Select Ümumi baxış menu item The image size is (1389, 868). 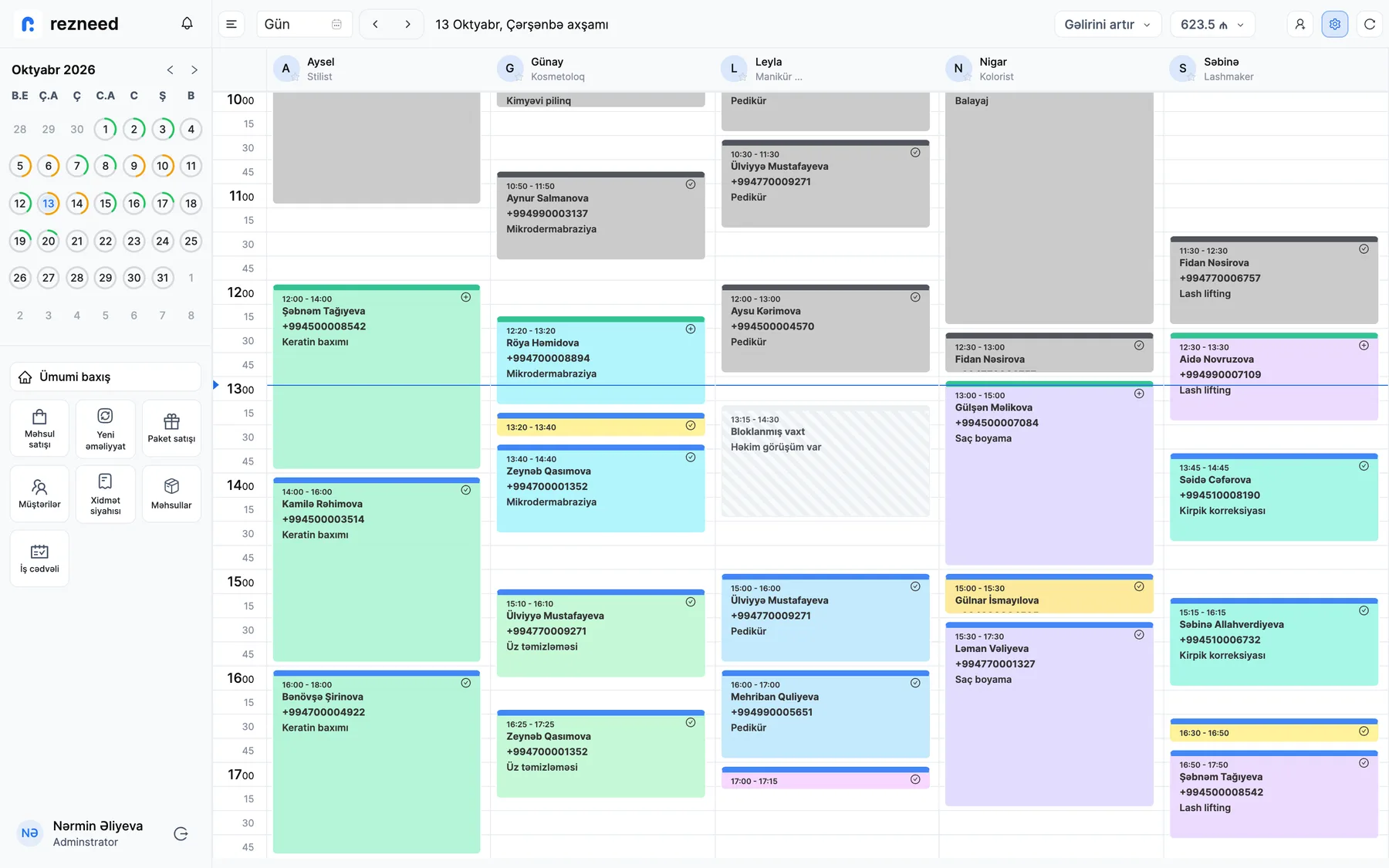[x=106, y=377]
